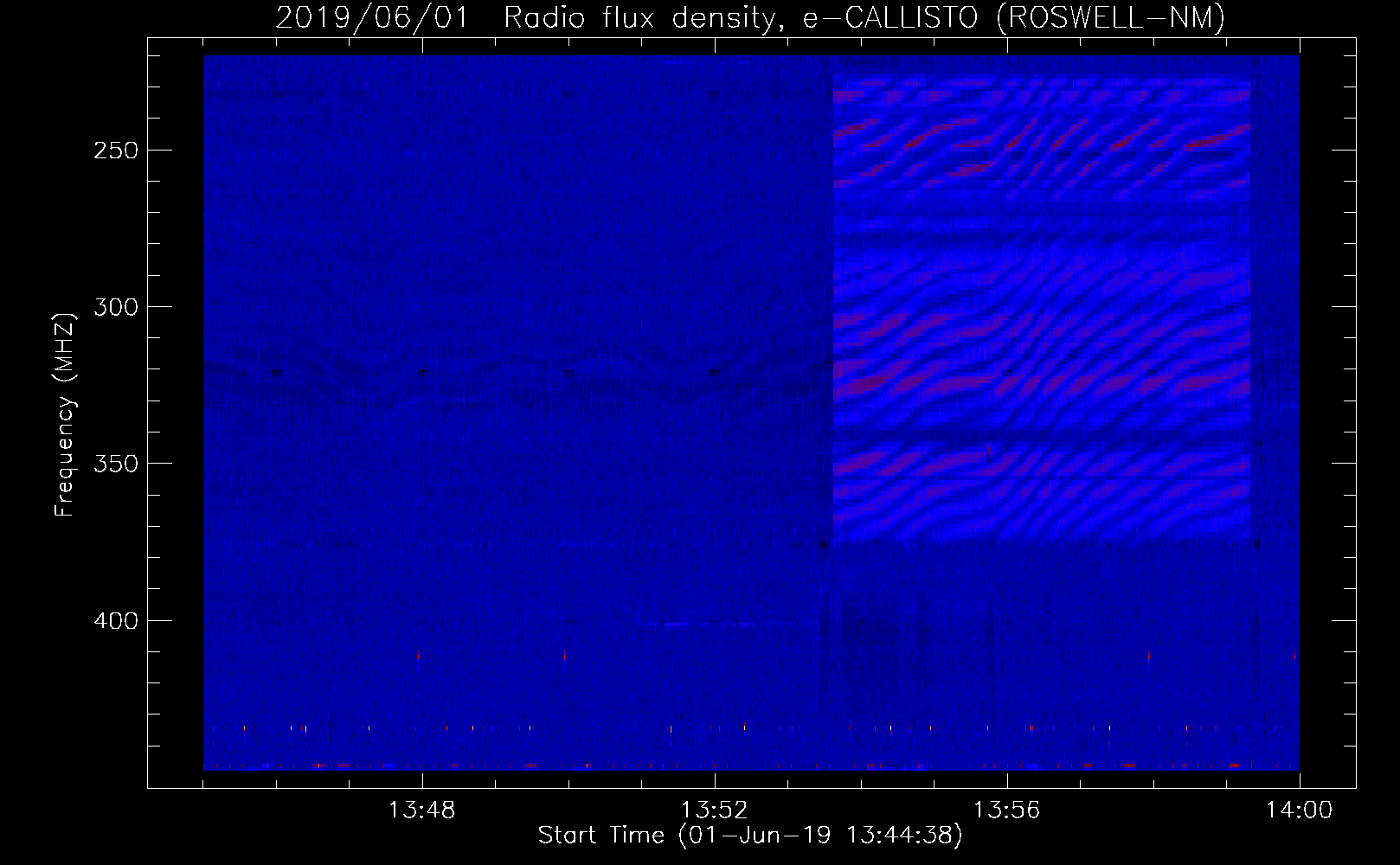
Task: Select the 350 frequency tick label
Action: point(115,464)
